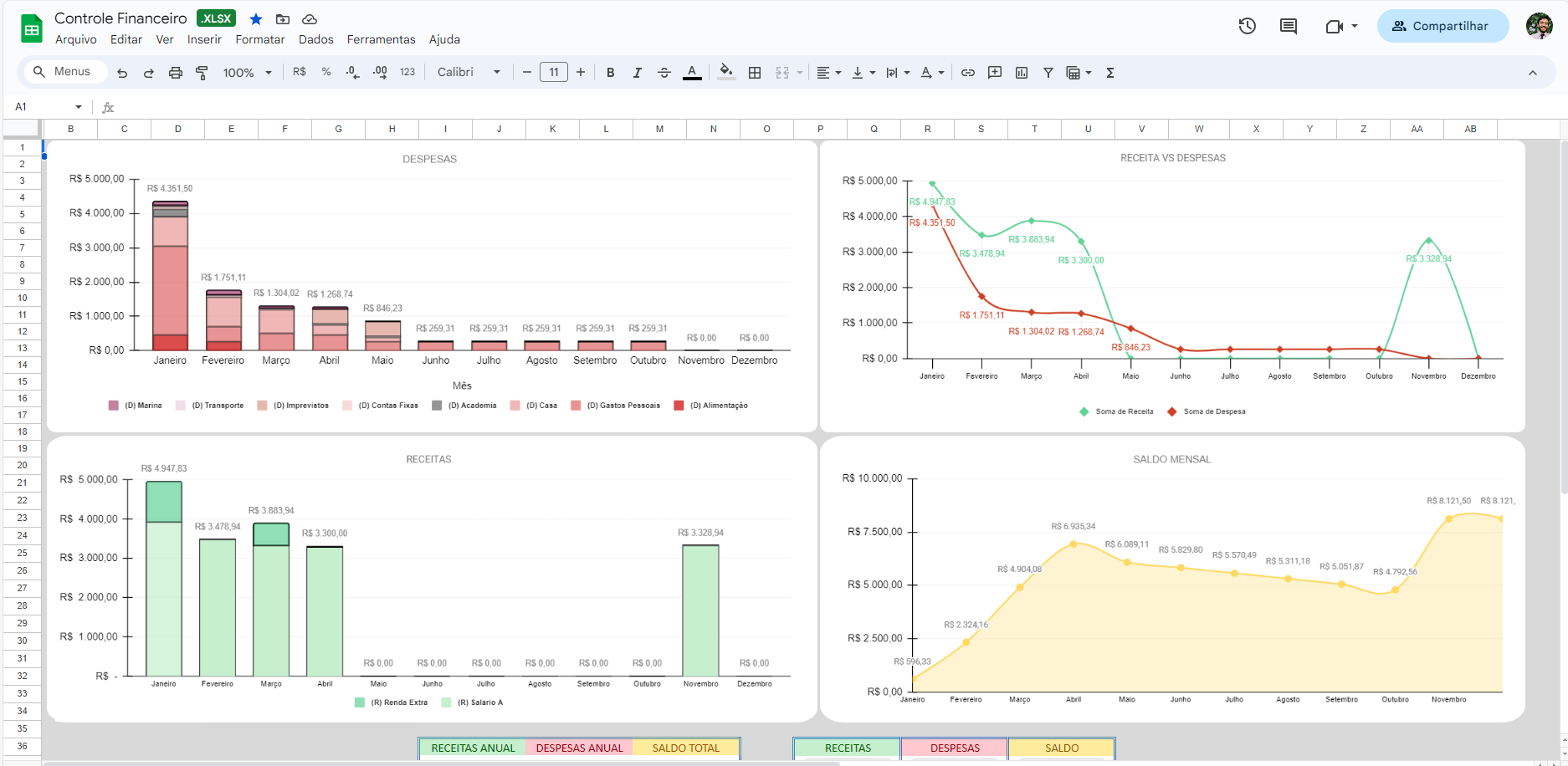Toggle italic formatting
This screenshot has height=766, width=1568.
[638, 73]
